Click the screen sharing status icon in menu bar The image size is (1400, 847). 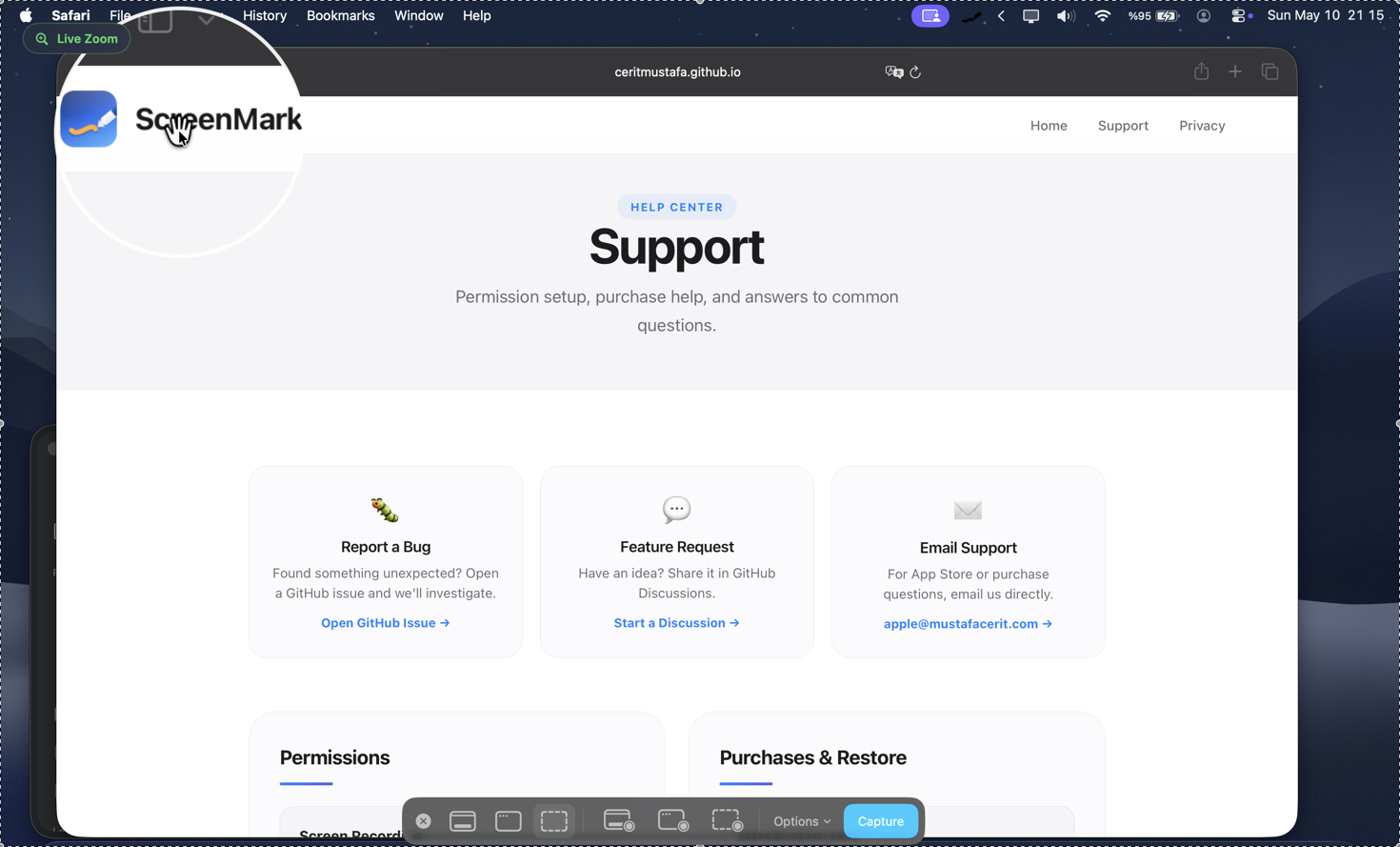[x=930, y=16]
